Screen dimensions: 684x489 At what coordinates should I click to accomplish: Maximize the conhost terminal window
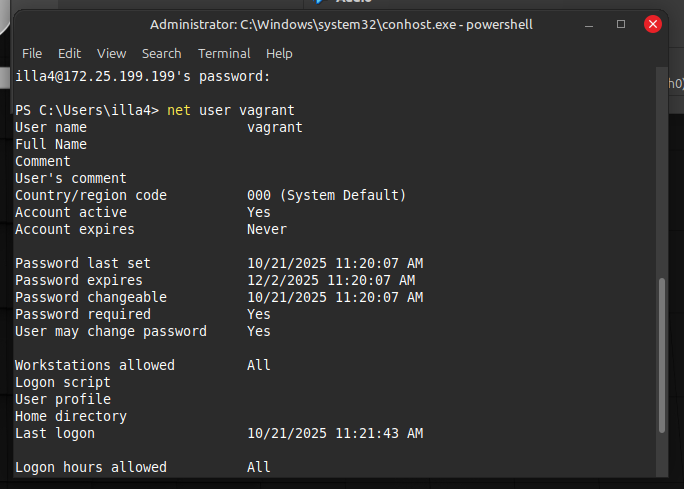[x=621, y=24]
